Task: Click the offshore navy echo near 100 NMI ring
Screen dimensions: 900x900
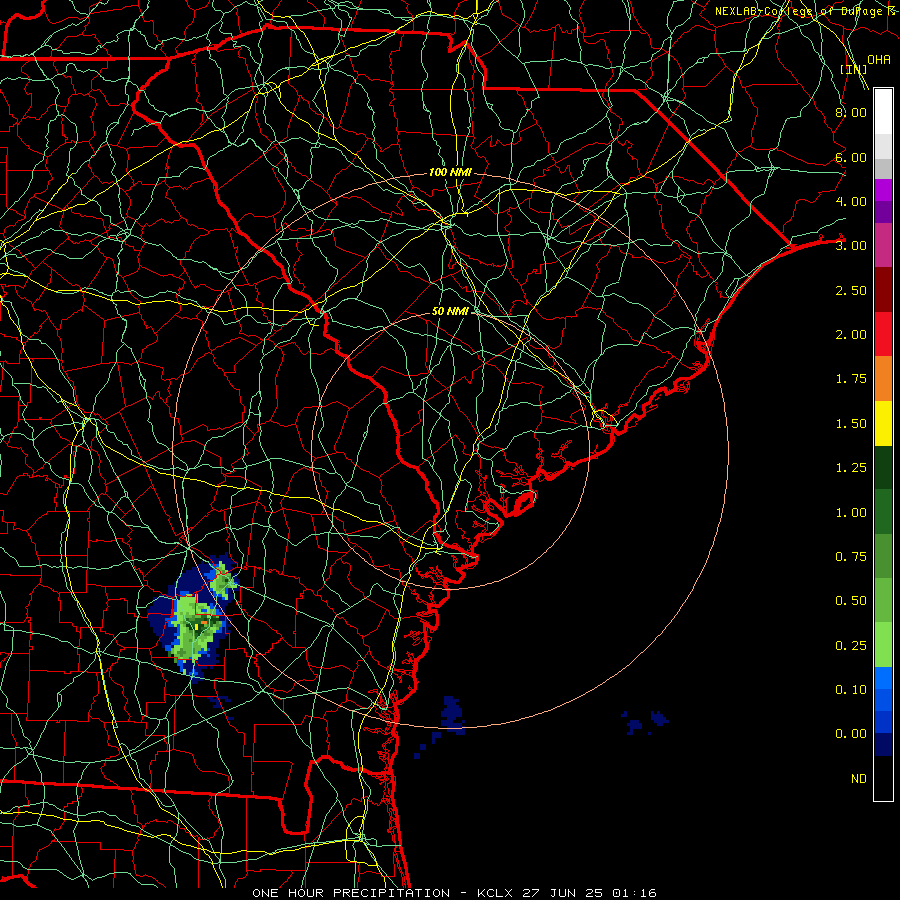Action: 452,715
